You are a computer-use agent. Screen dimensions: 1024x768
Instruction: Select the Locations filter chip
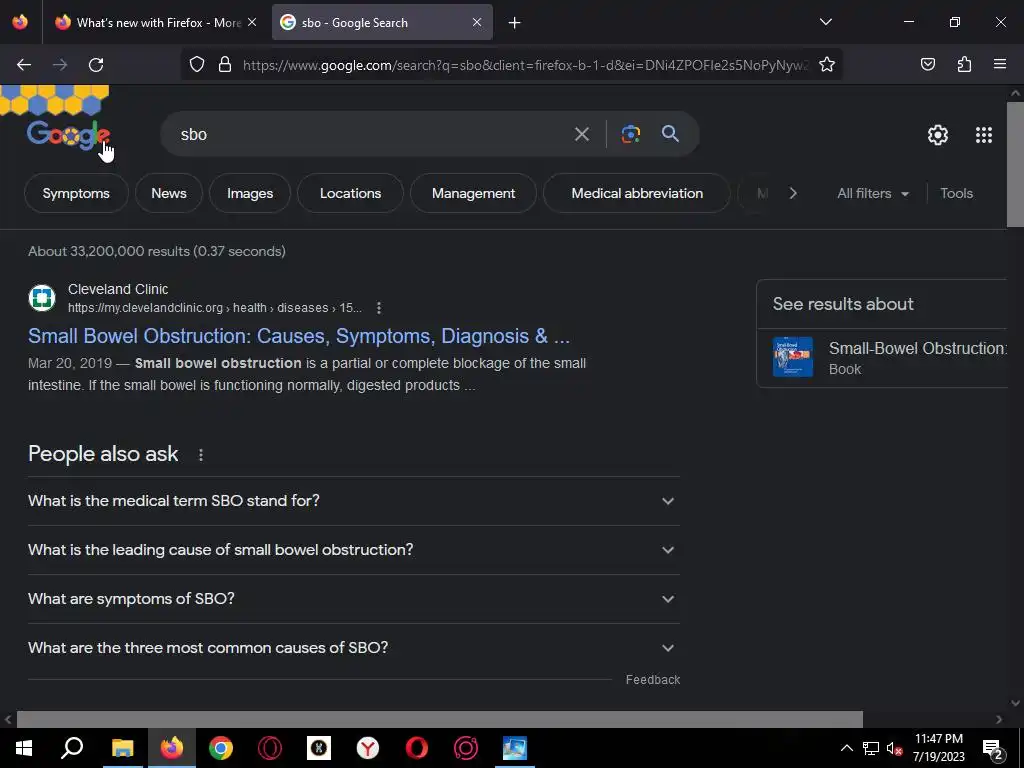point(350,193)
